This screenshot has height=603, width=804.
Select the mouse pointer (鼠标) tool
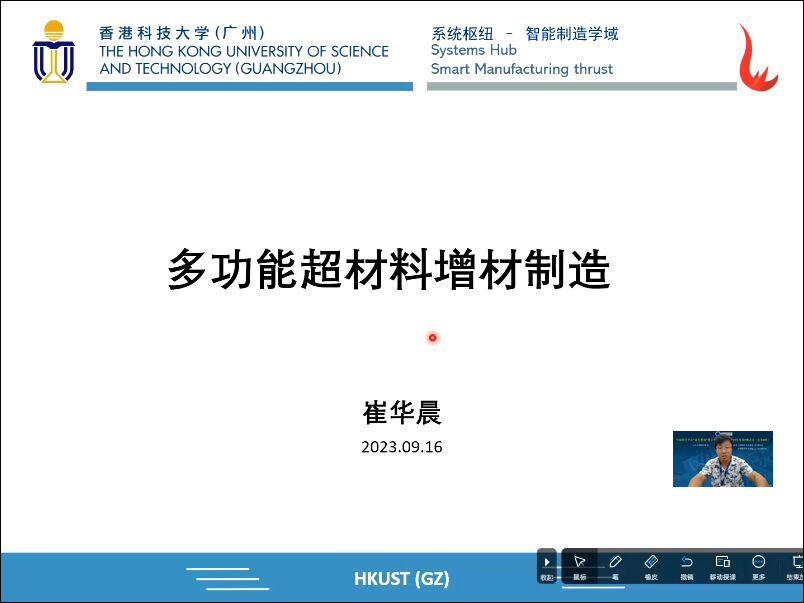[579, 564]
